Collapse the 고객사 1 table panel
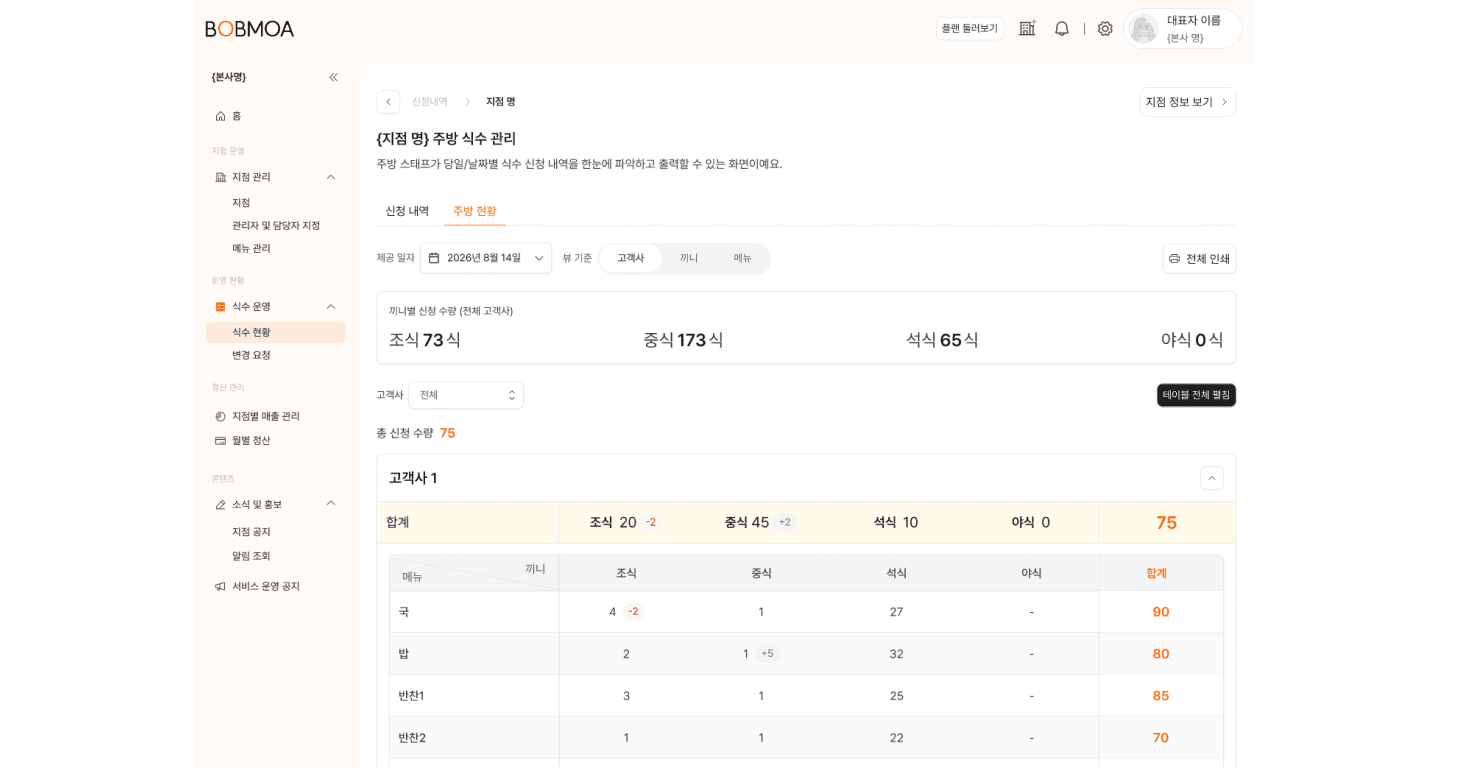This screenshot has width=1472, height=768. click(1212, 478)
